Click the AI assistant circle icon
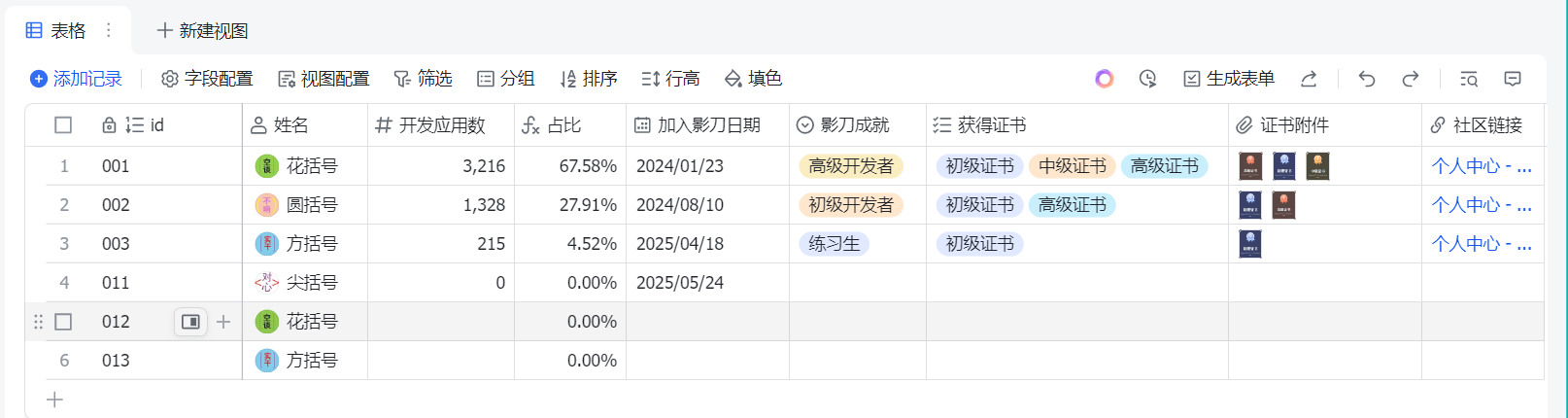This screenshot has width=1568, height=418. pos(1104,79)
